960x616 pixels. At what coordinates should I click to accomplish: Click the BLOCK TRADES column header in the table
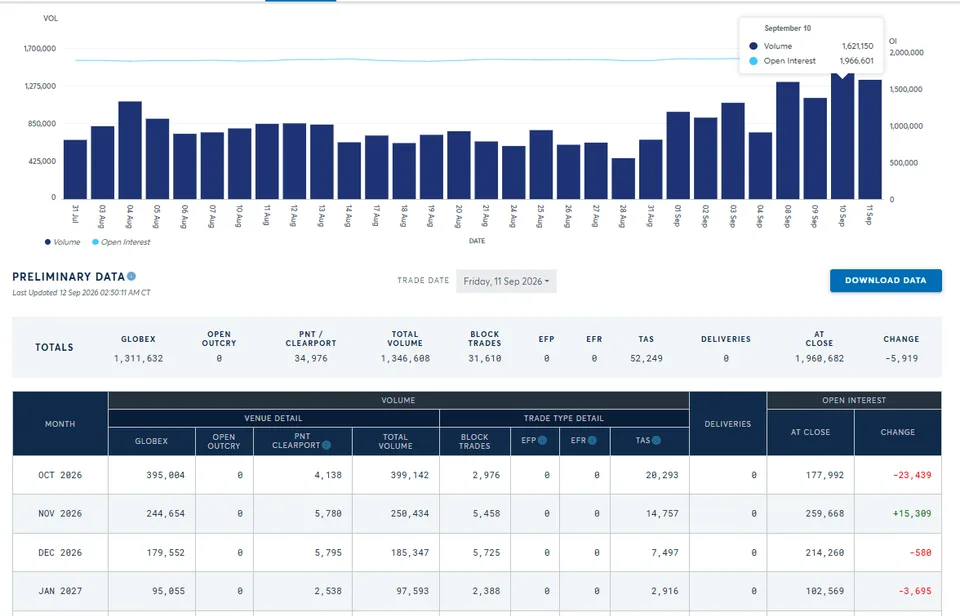474,441
